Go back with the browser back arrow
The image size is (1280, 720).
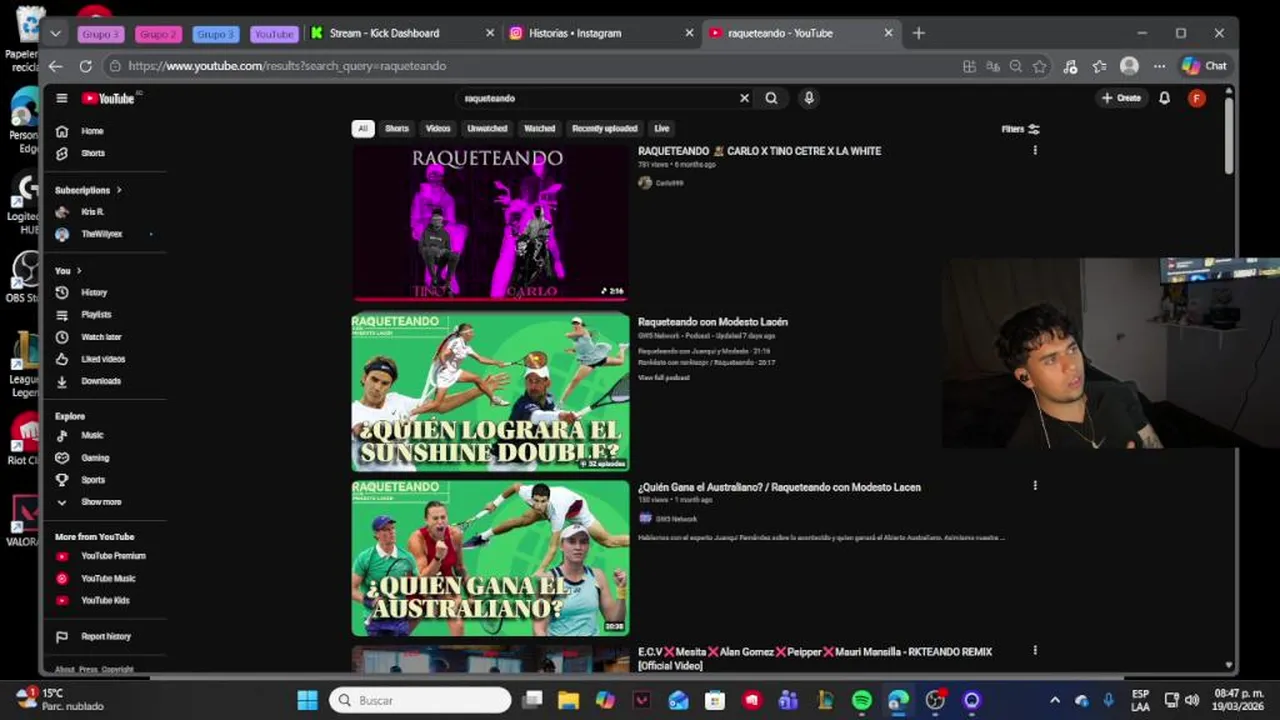56,66
